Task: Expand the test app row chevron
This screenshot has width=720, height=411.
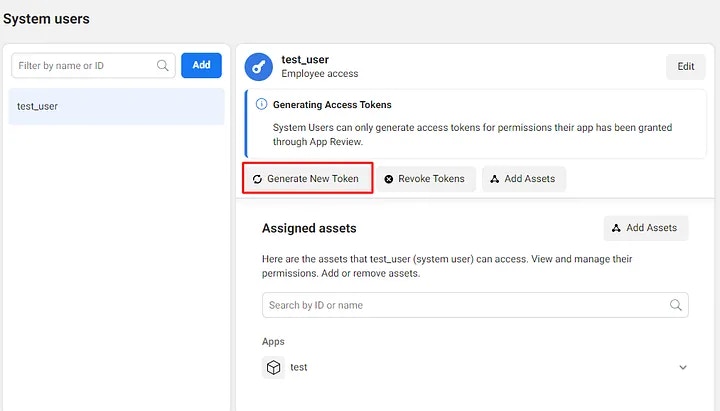Action: [x=683, y=367]
